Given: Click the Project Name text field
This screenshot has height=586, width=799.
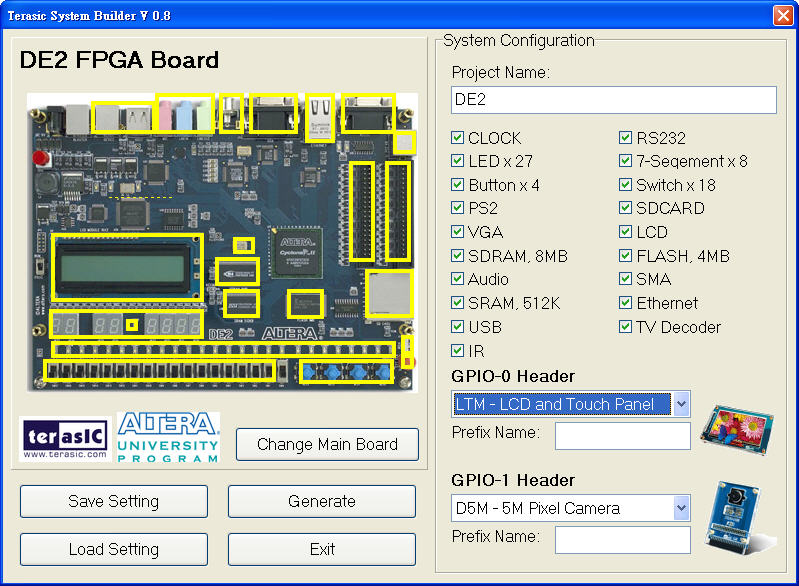Looking at the screenshot, I should (614, 100).
